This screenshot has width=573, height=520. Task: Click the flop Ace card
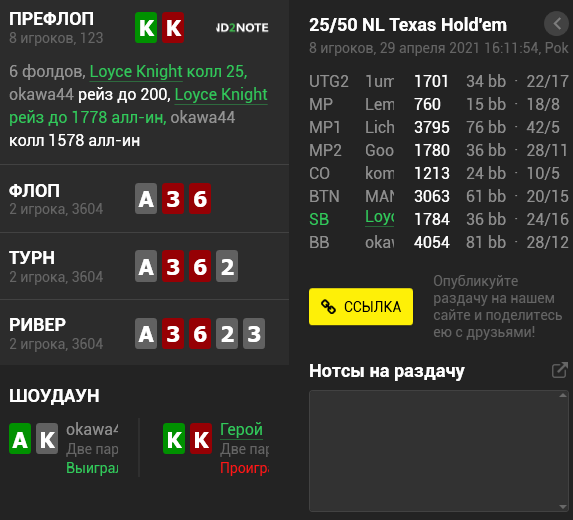146,199
